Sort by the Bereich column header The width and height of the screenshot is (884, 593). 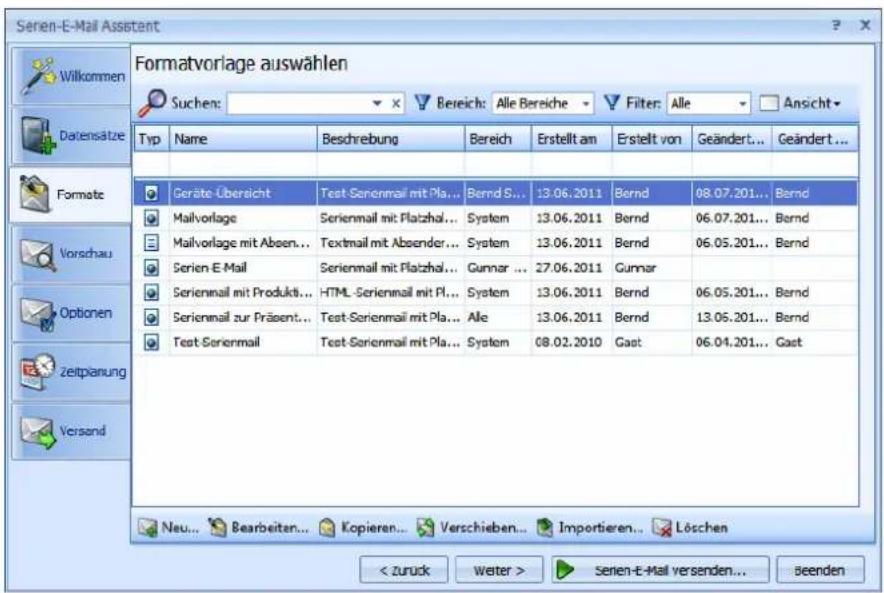point(498,139)
